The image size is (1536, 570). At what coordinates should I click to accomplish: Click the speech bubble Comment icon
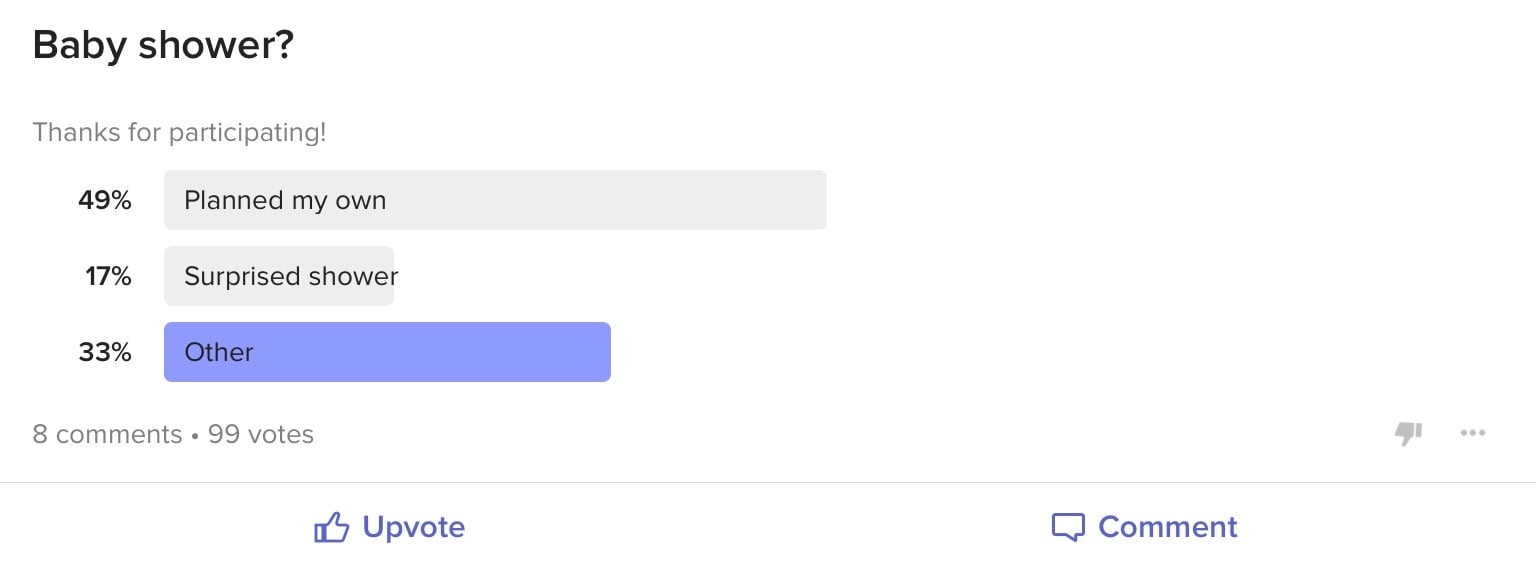1068,527
